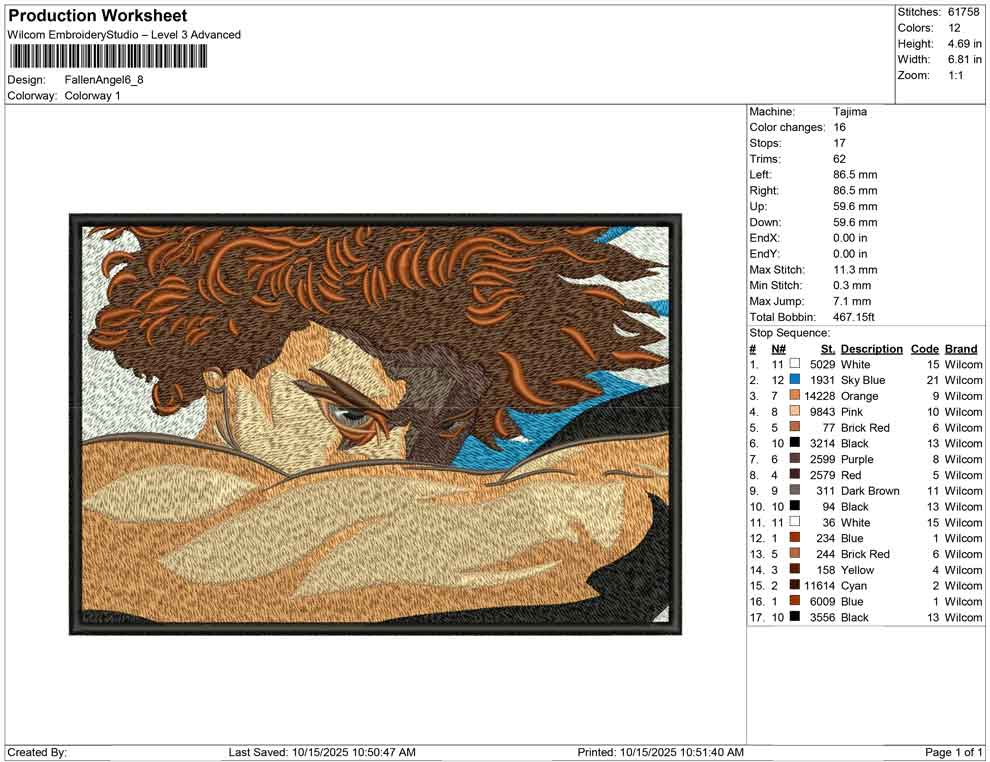Viewport: 990px width, 762px height.
Task: Select the white swatch in stop 1
Action: [x=795, y=365]
